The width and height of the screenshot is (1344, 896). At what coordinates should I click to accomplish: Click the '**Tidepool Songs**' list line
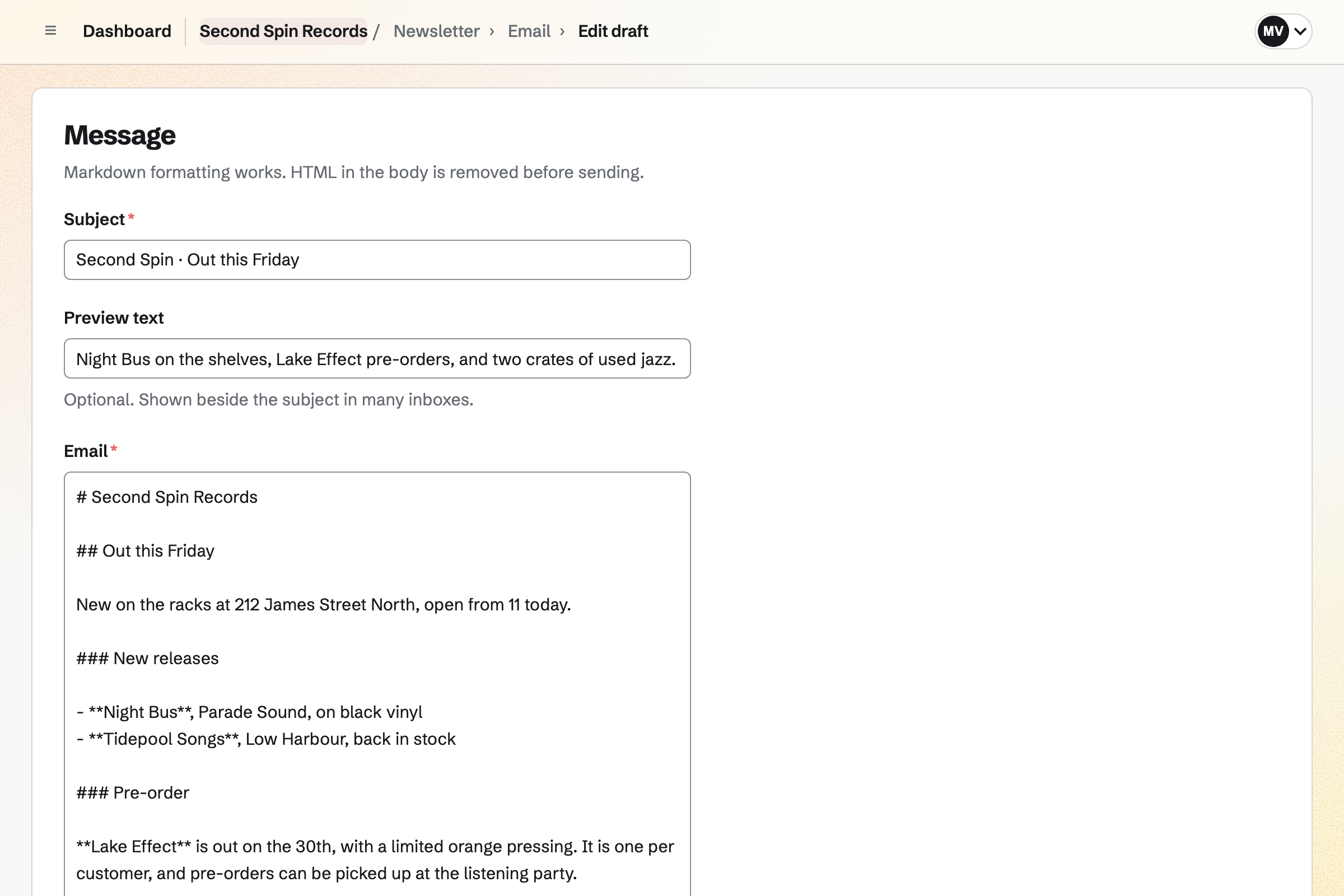pyautogui.click(x=265, y=739)
